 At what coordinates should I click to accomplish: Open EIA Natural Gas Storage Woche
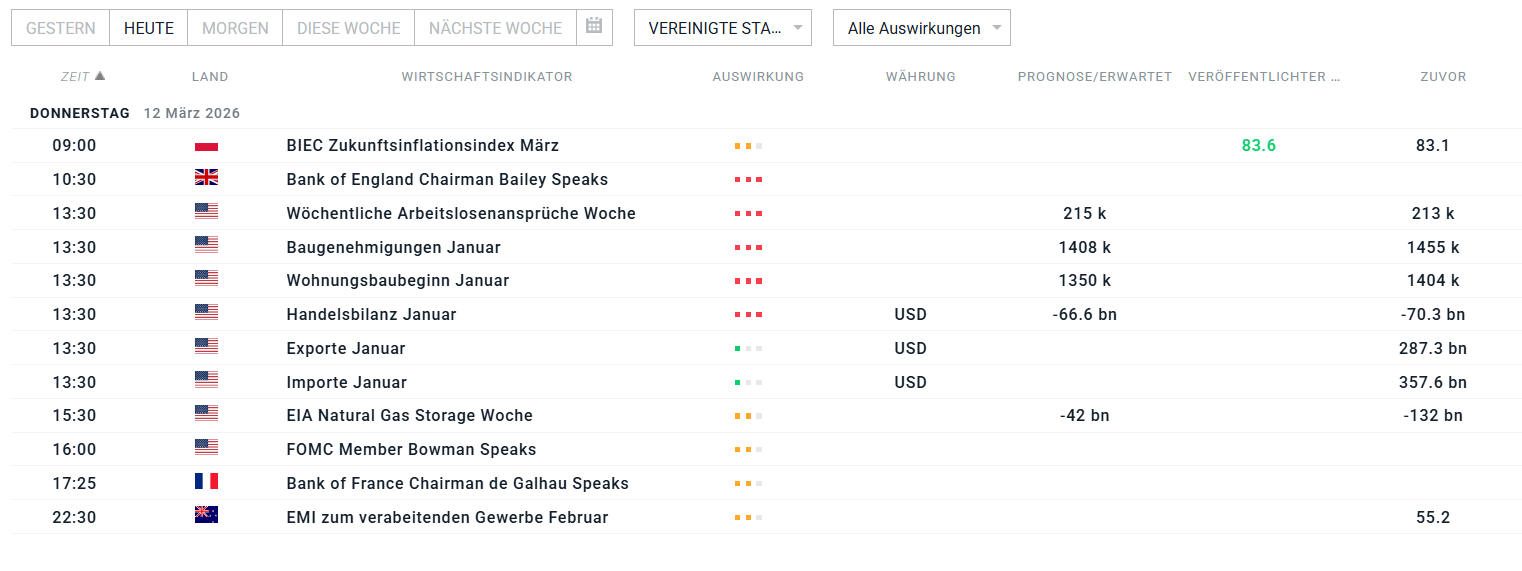pyautogui.click(x=409, y=415)
